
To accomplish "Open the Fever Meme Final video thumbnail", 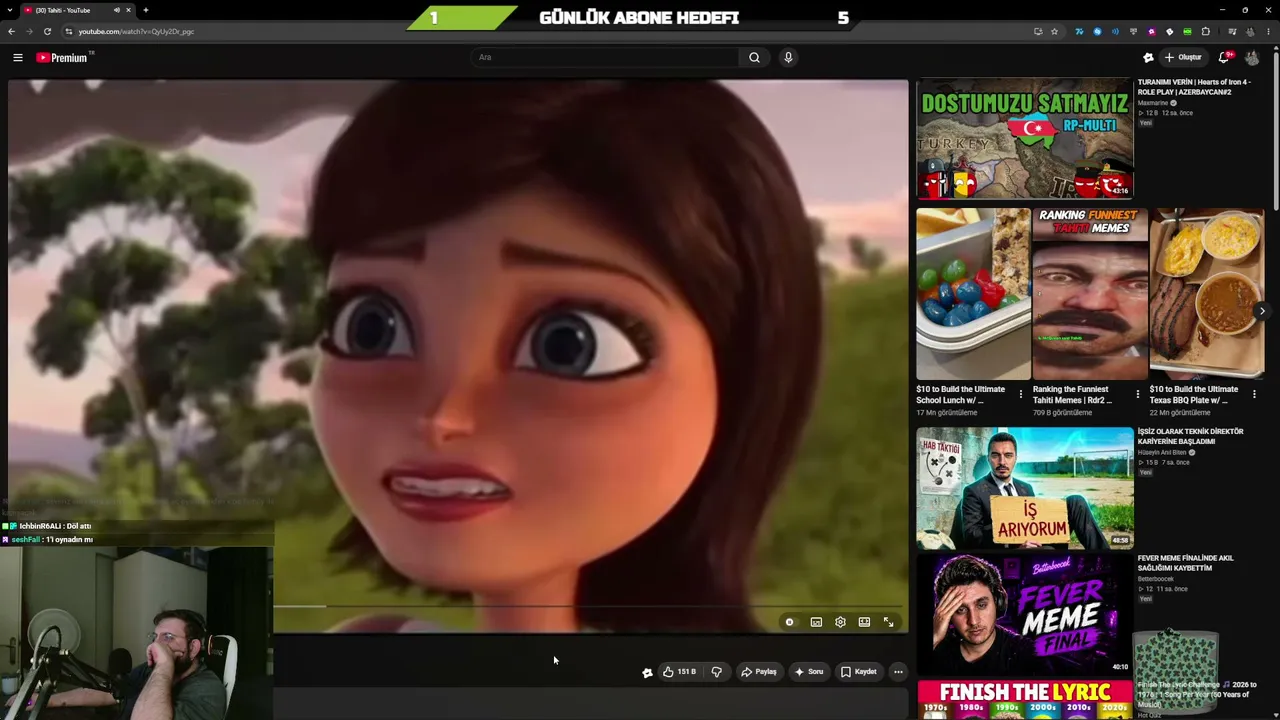I will [x=1025, y=614].
